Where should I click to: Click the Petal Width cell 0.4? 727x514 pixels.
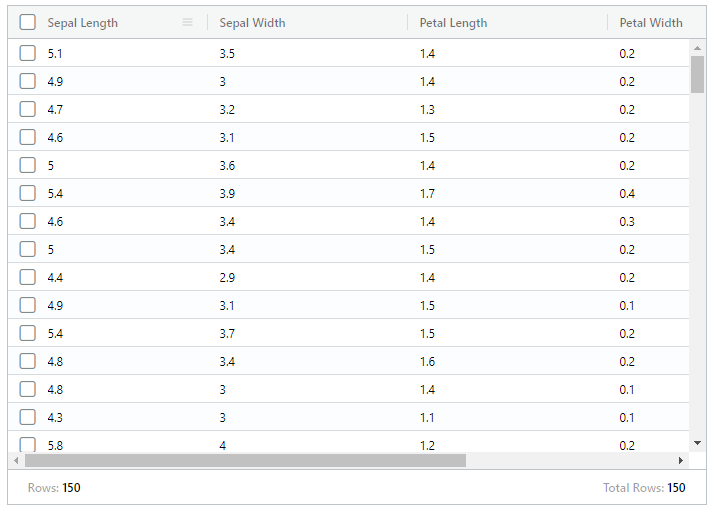627,193
